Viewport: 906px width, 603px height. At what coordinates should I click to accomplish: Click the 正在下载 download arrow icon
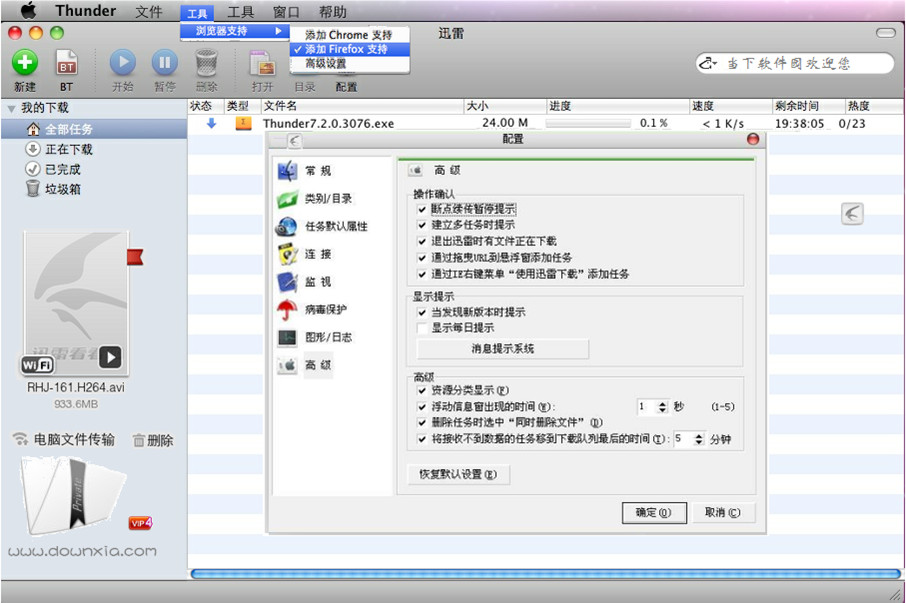click(33, 149)
